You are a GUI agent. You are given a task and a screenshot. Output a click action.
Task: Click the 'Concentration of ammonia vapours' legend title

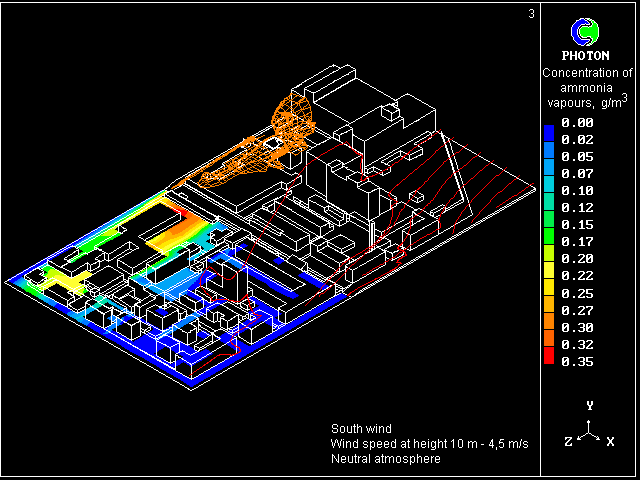587,87
